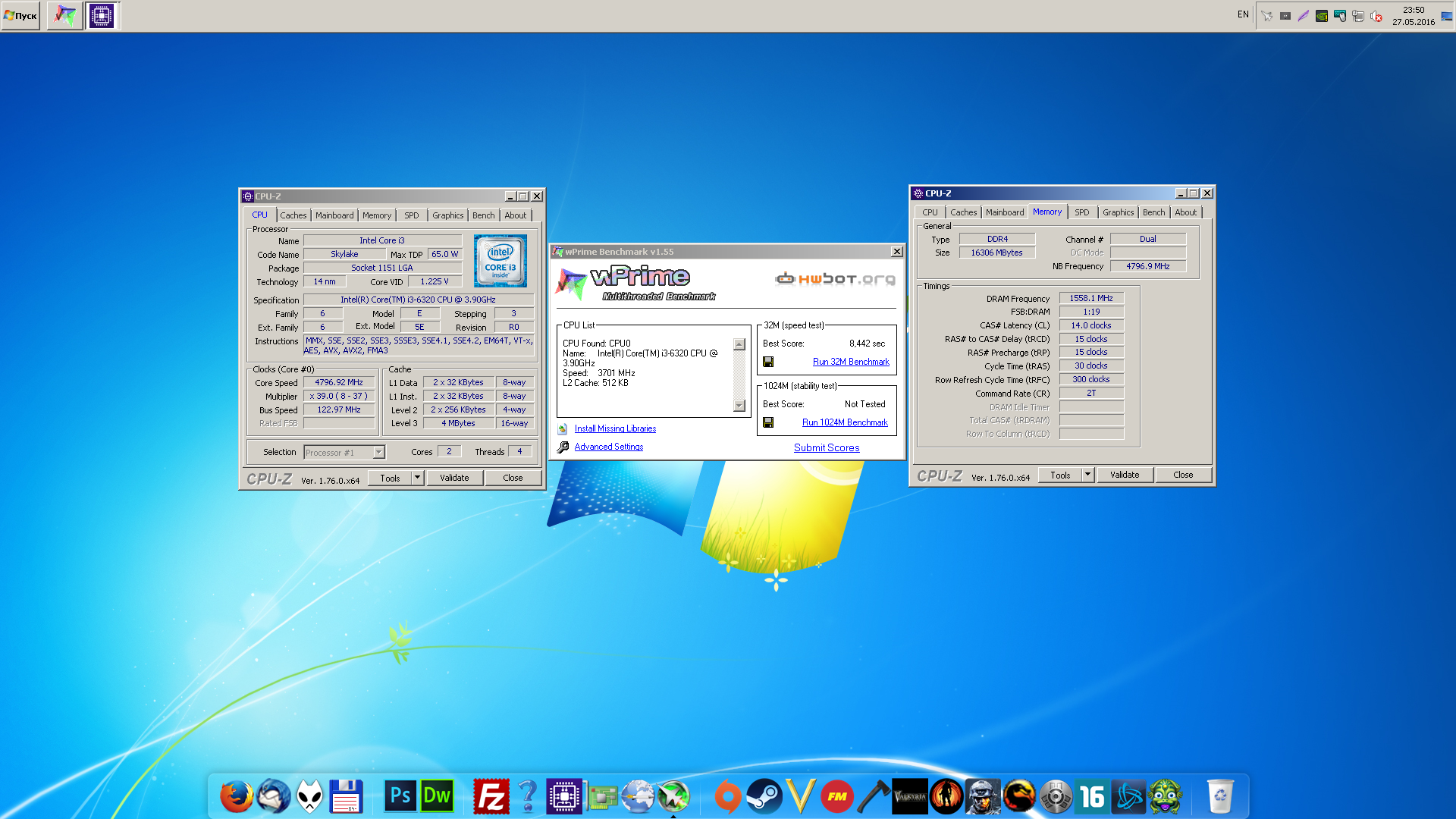Click the CPU-Z taskbar button
Image resolution: width=1456 pixels, height=819 pixels.
[x=102, y=15]
